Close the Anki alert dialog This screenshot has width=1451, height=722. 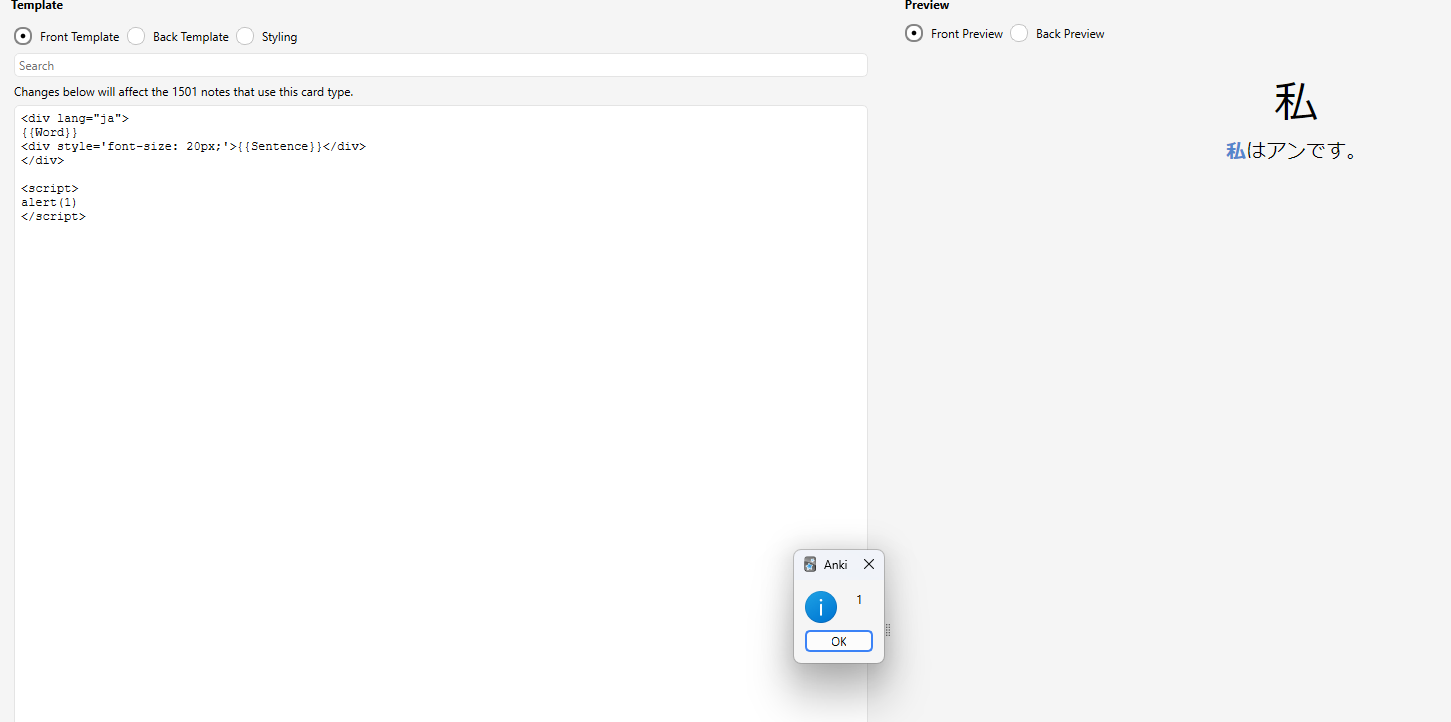pyautogui.click(x=868, y=564)
